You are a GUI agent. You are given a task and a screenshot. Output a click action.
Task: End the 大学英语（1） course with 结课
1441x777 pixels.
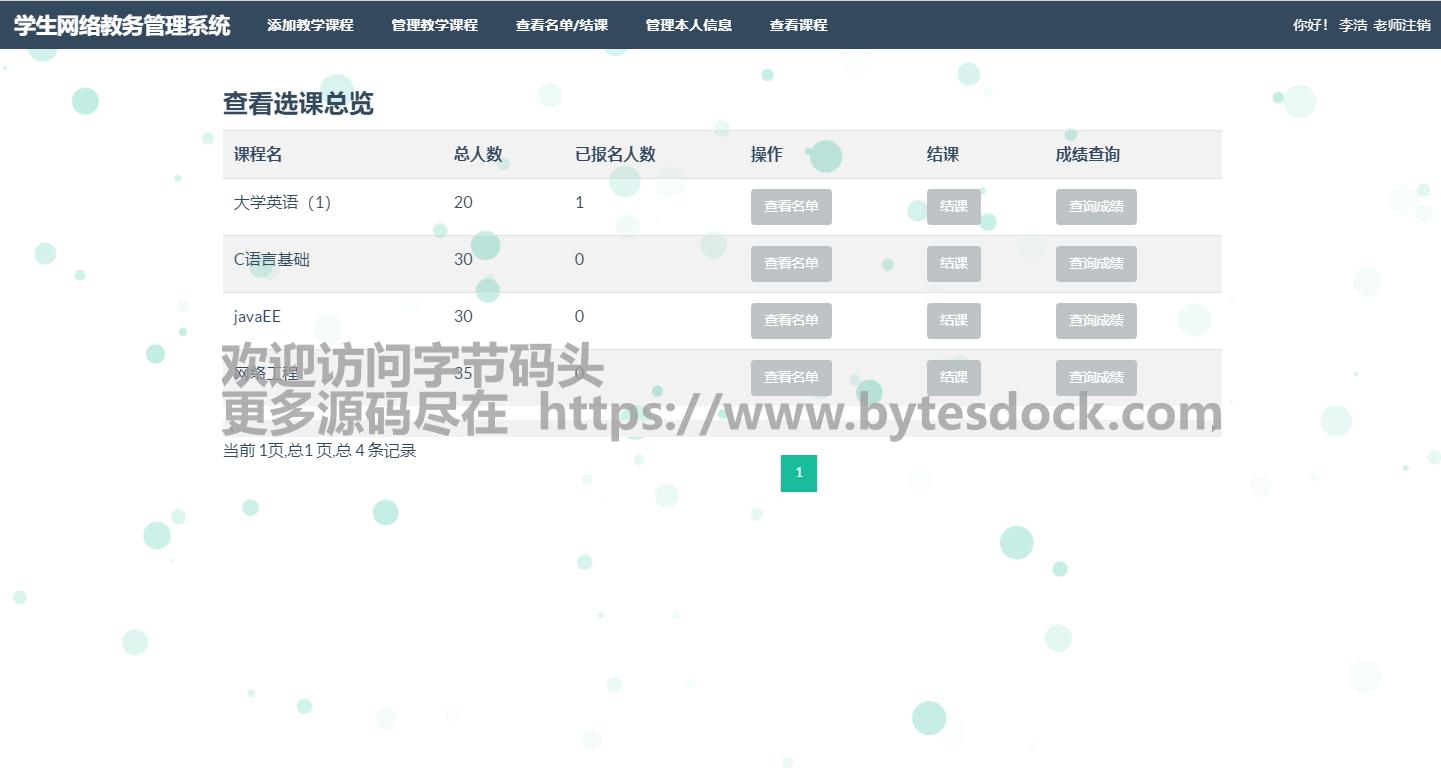[x=953, y=207]
